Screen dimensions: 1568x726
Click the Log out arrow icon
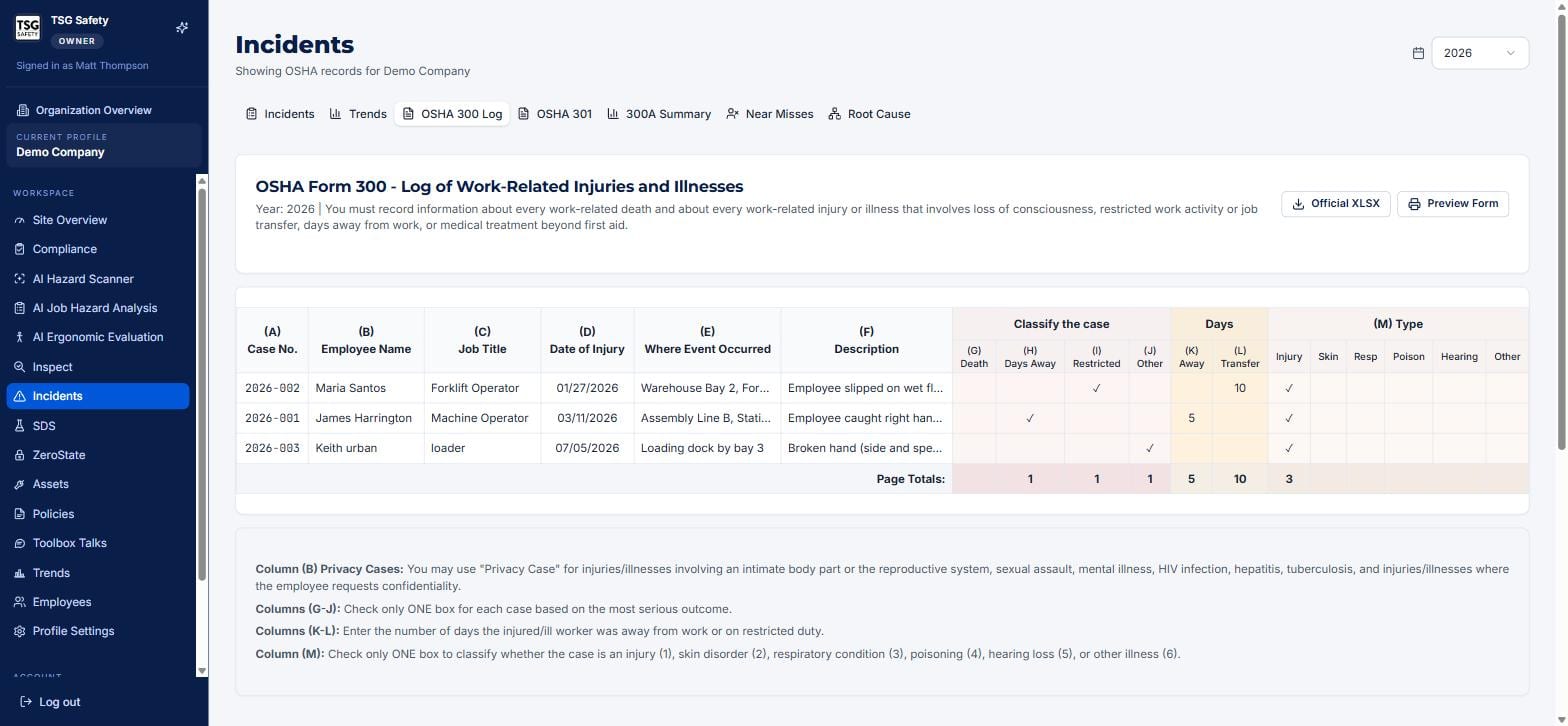tap(26, 702)
